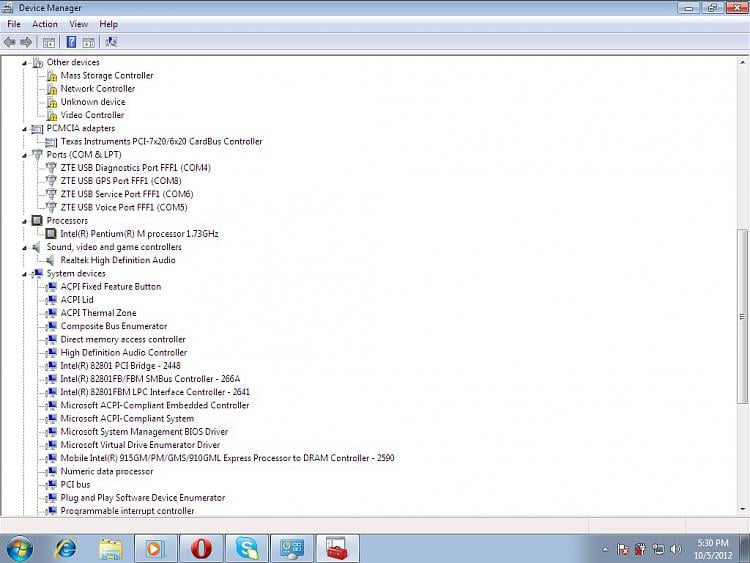Collapse the System devices category
Image resolution: width=750 pixels, height=563 pixels.
(x=24, y=274)
